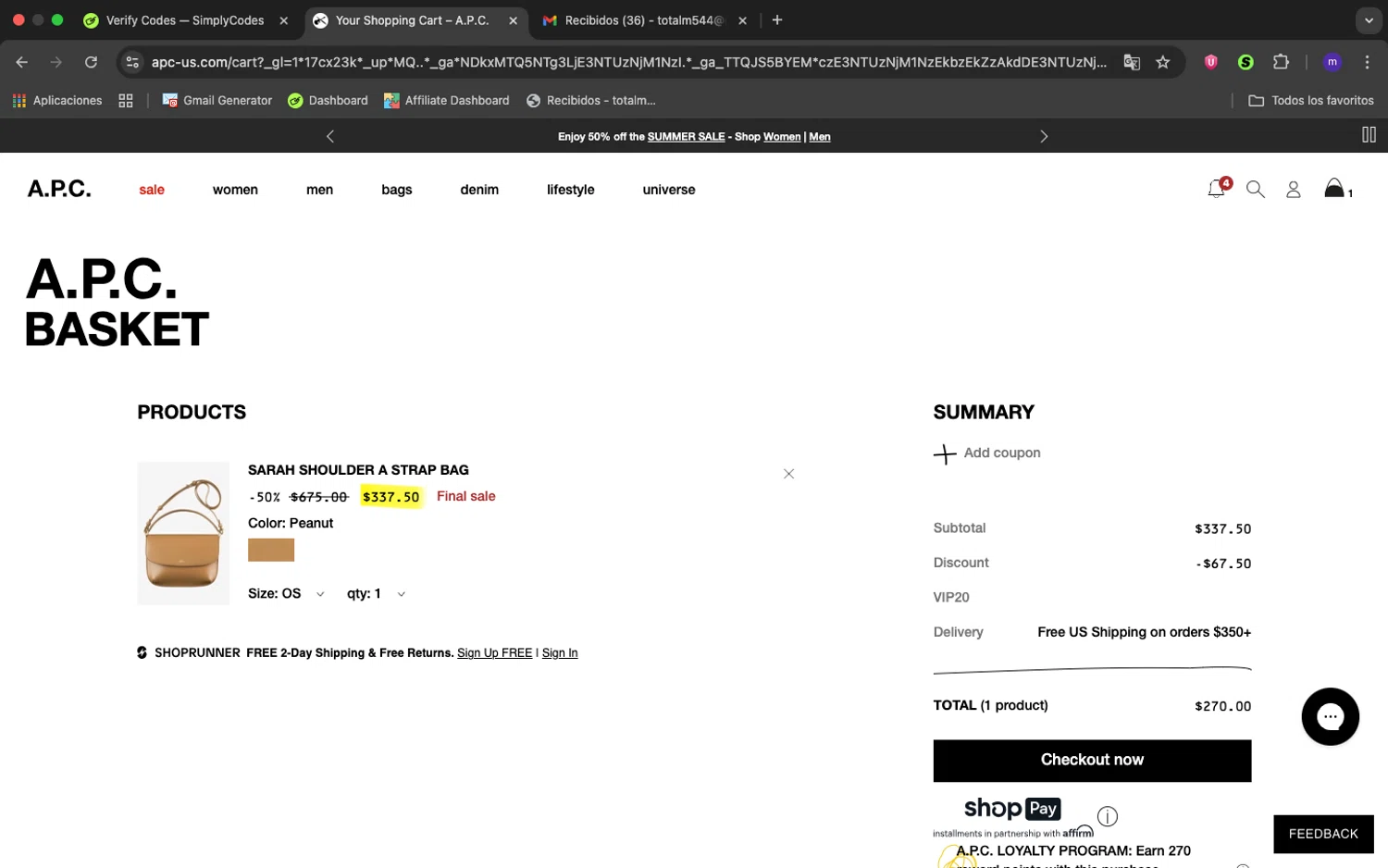
Task: Click SARAH SHOULDER A STRAP BAG title
Action: tap(358, 470)
